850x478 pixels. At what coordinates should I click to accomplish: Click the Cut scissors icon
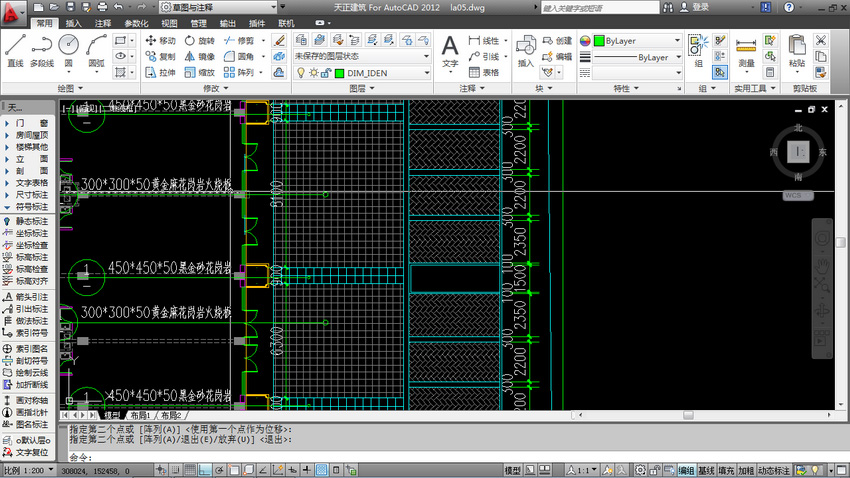821,40
